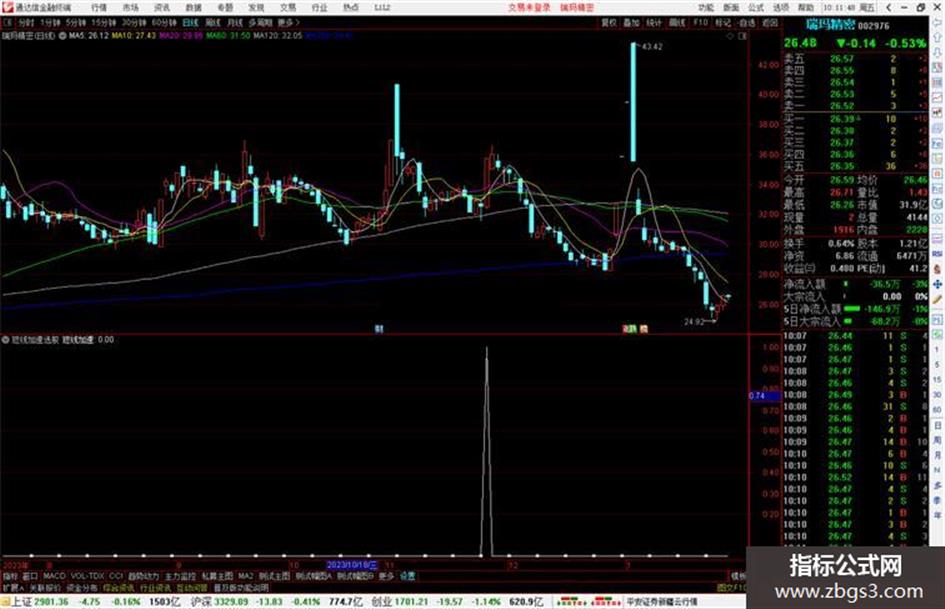Switch to 1分钟 chart period
The height and width of the screenshot is (609, 945).
coord(50,22)
